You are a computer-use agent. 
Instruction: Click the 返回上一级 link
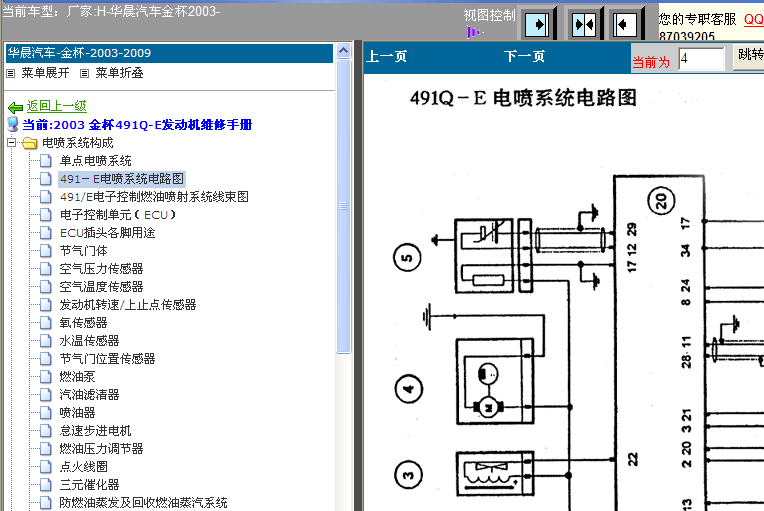tap(57, 106)
